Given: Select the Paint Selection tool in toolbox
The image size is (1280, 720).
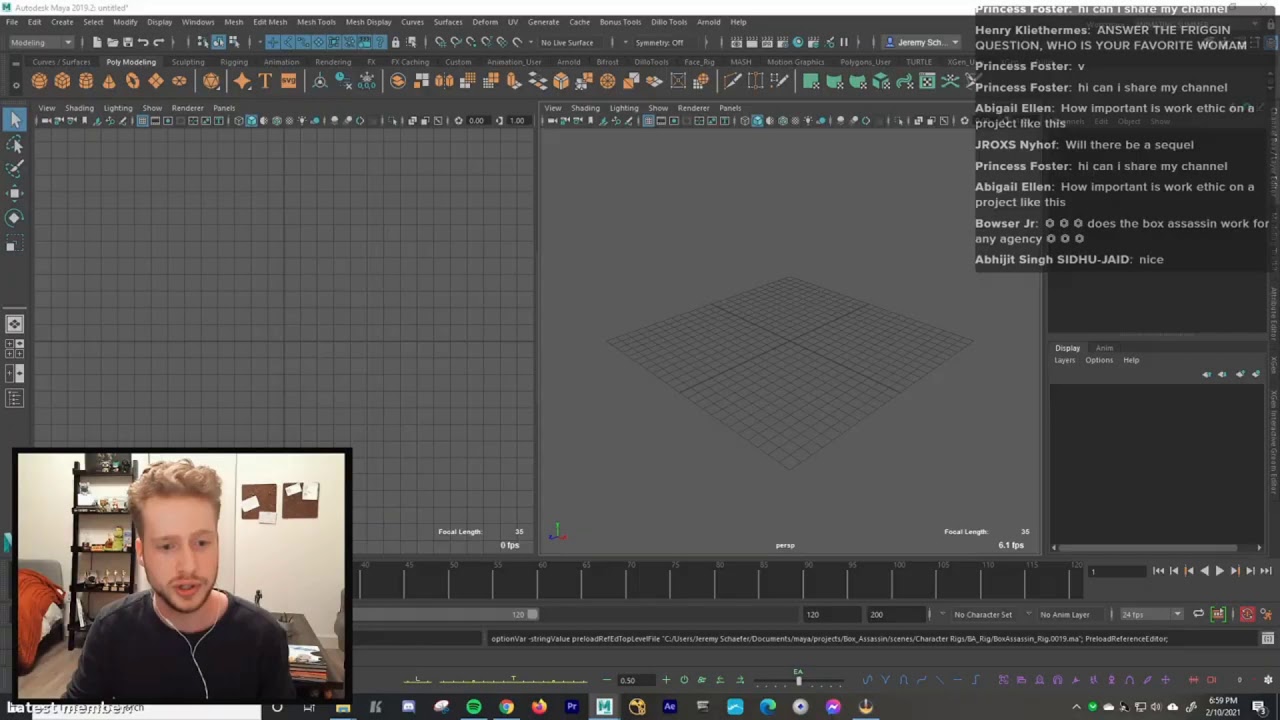Looking at the screenshot, I should coord(15,169).
